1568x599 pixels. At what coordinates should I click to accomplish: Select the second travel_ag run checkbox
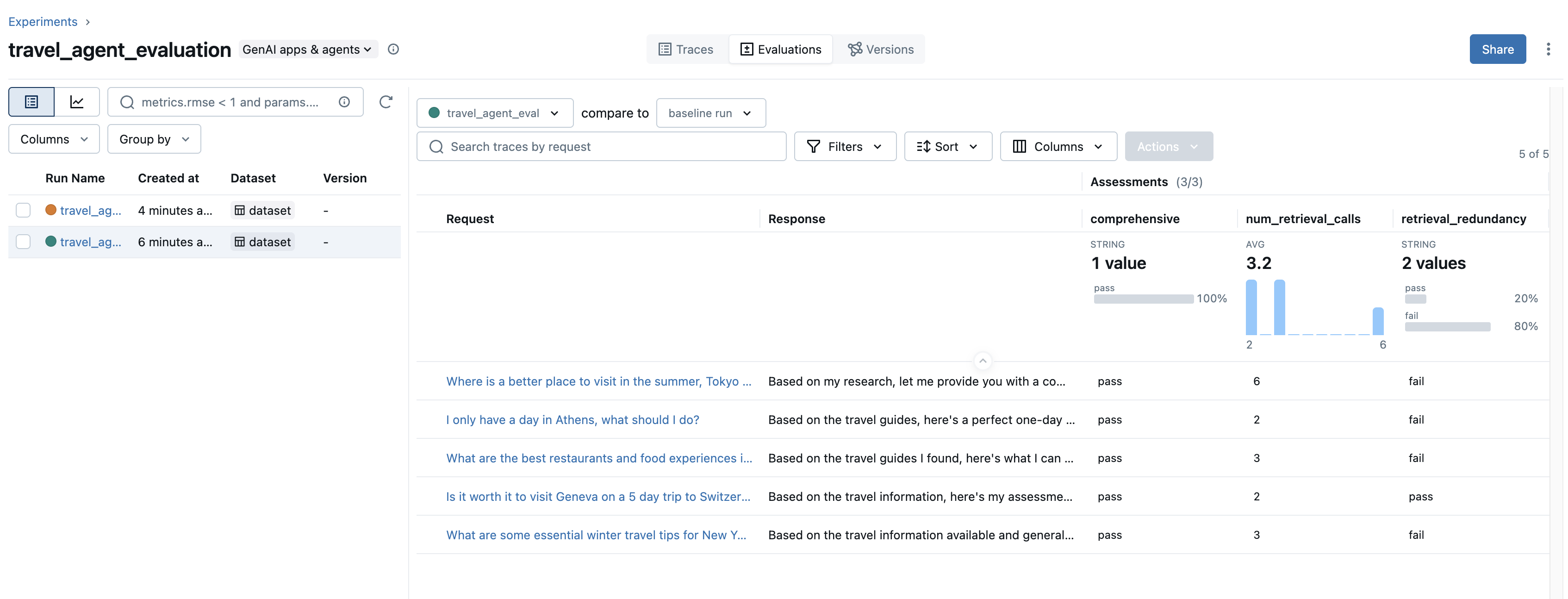click(x=23, y=242)
